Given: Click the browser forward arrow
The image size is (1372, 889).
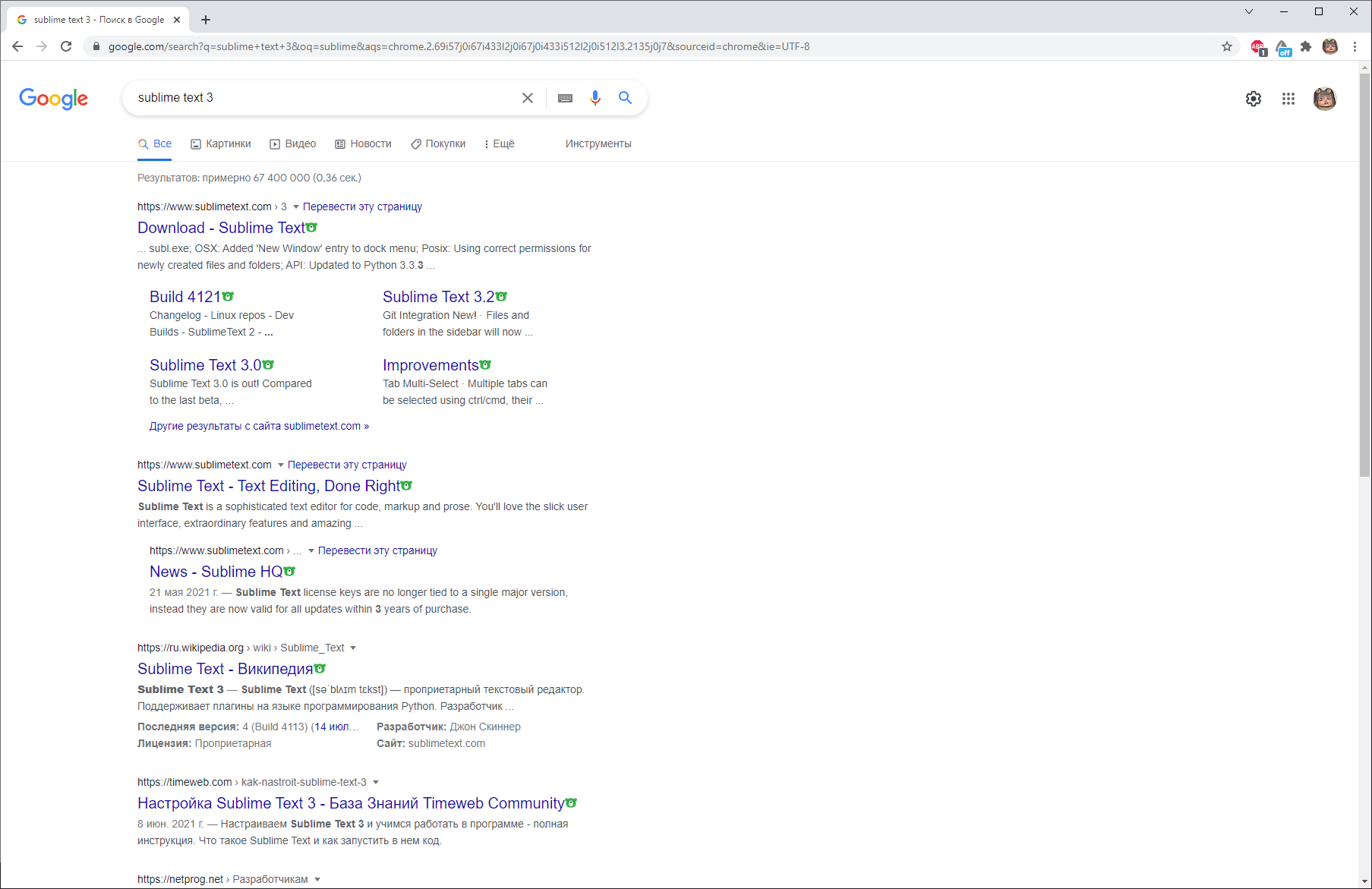Looking at the screenshot, I should (42, 46).
